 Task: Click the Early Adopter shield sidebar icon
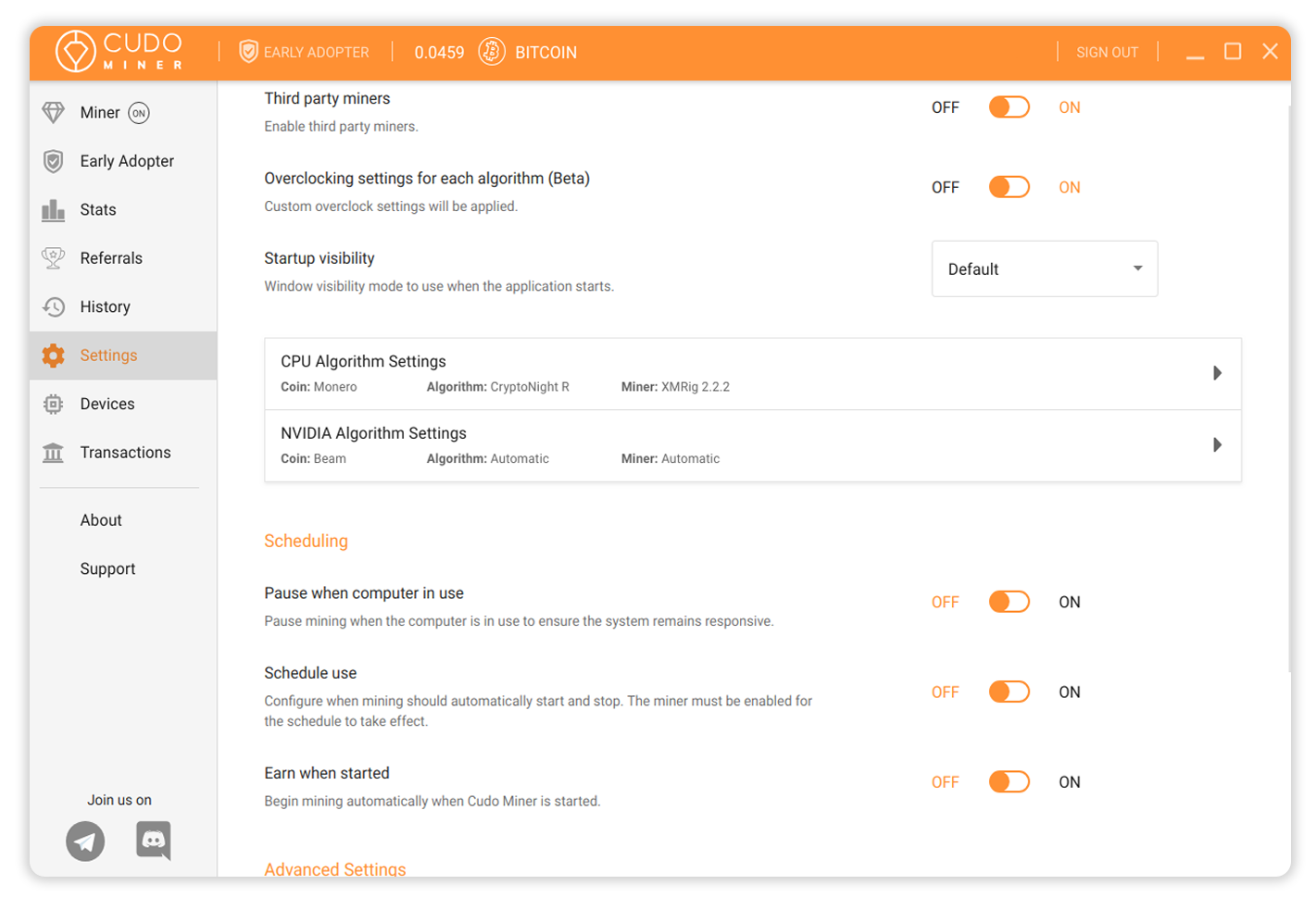coord(54,161)
